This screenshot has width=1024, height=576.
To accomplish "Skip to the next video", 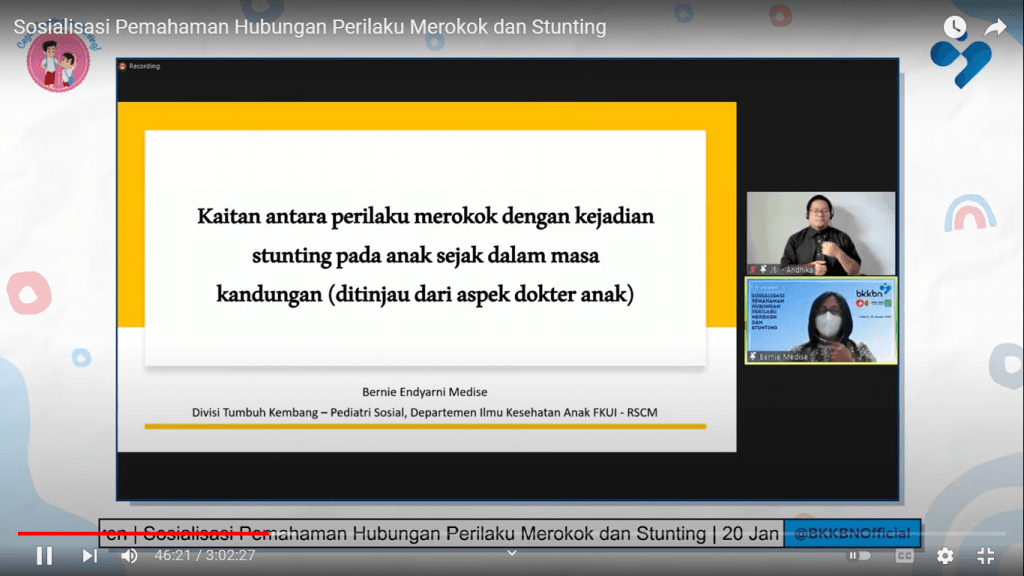I will point(89,556).
